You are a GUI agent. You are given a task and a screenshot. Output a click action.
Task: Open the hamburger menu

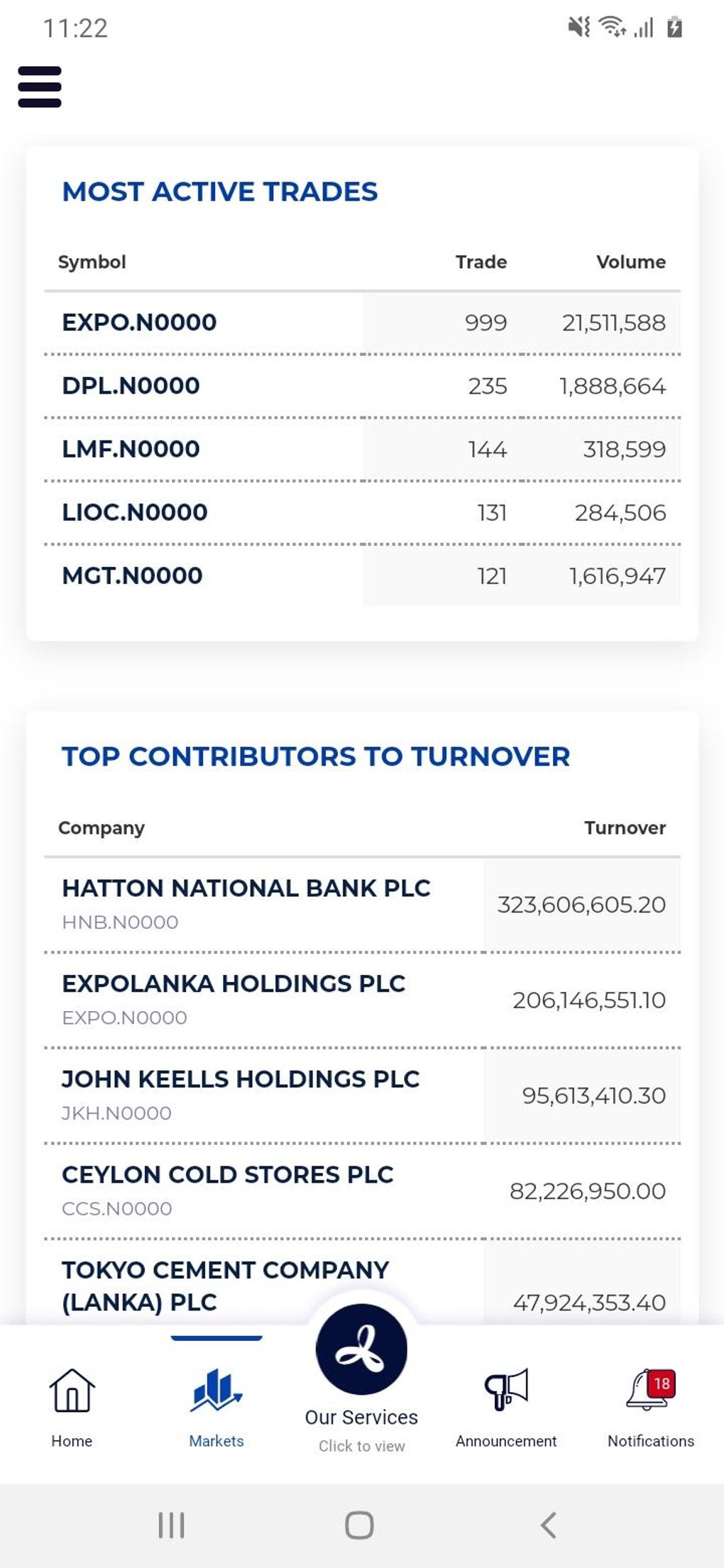click(40, 87)
